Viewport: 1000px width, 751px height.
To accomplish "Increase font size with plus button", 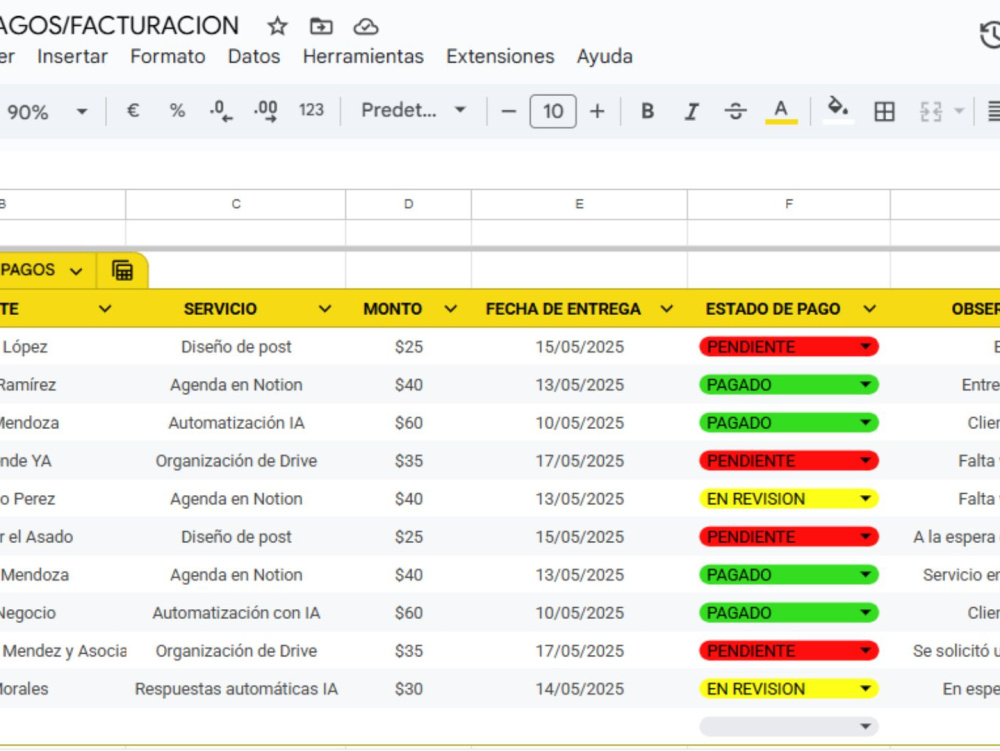I will coord(597,112).
